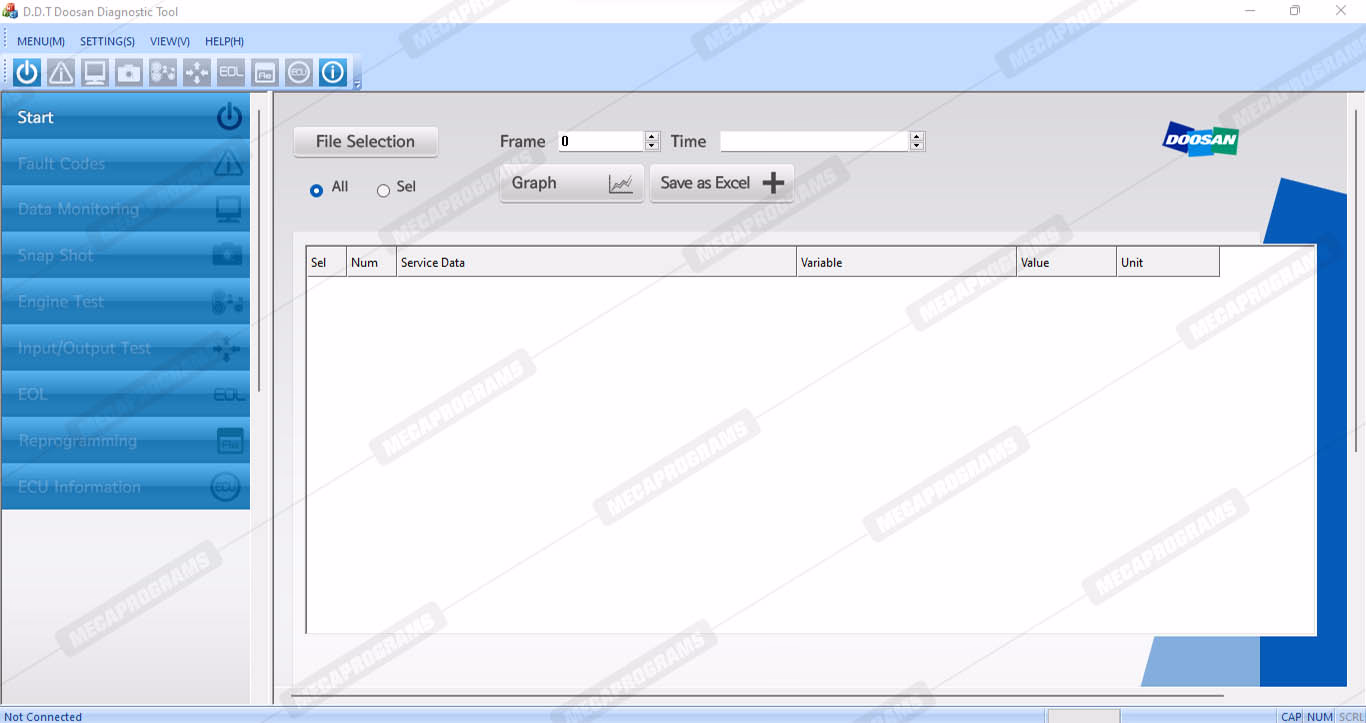Image resolution: width=1366 pixels, height=723 pixels.
Task: Open the MENU(M) menu
Action: coord(41,41)
